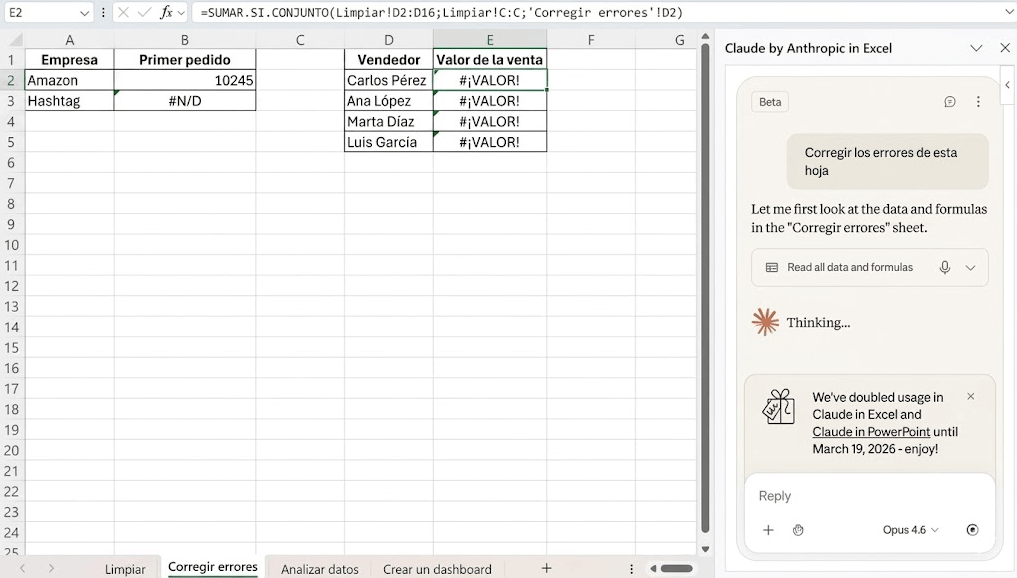Go to next sheet arrow
The height and width of the screenshot is (578, 1017).
tap(51, 568)
